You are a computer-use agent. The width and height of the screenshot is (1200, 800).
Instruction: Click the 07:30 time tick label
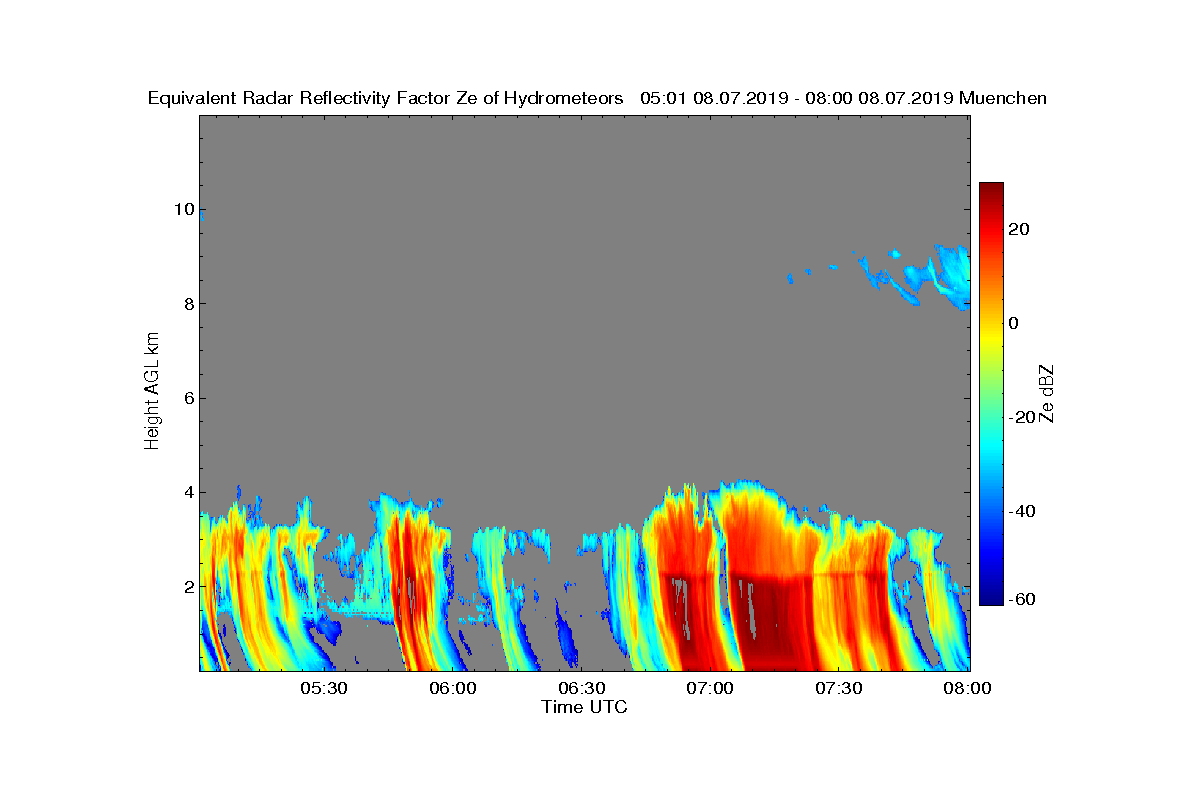(840, 689)
